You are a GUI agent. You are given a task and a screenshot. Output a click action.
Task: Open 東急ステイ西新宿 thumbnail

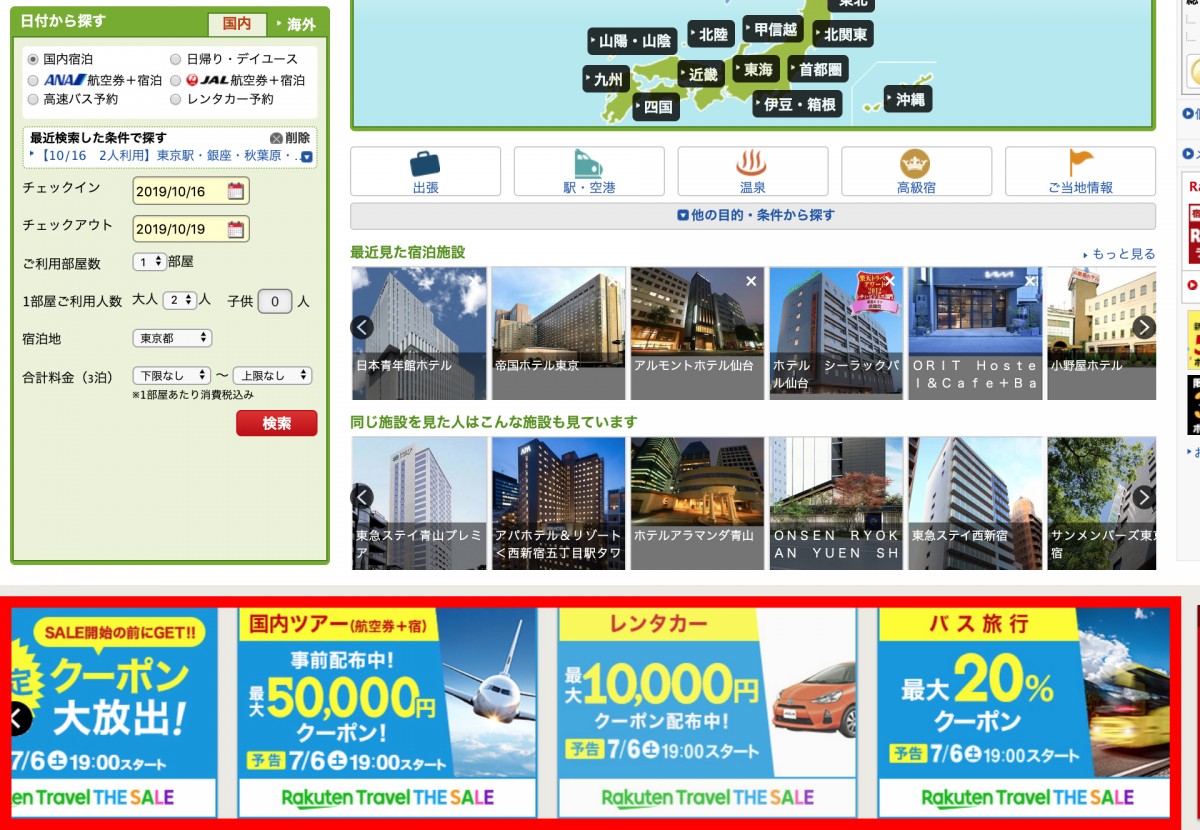click(975, 503)
